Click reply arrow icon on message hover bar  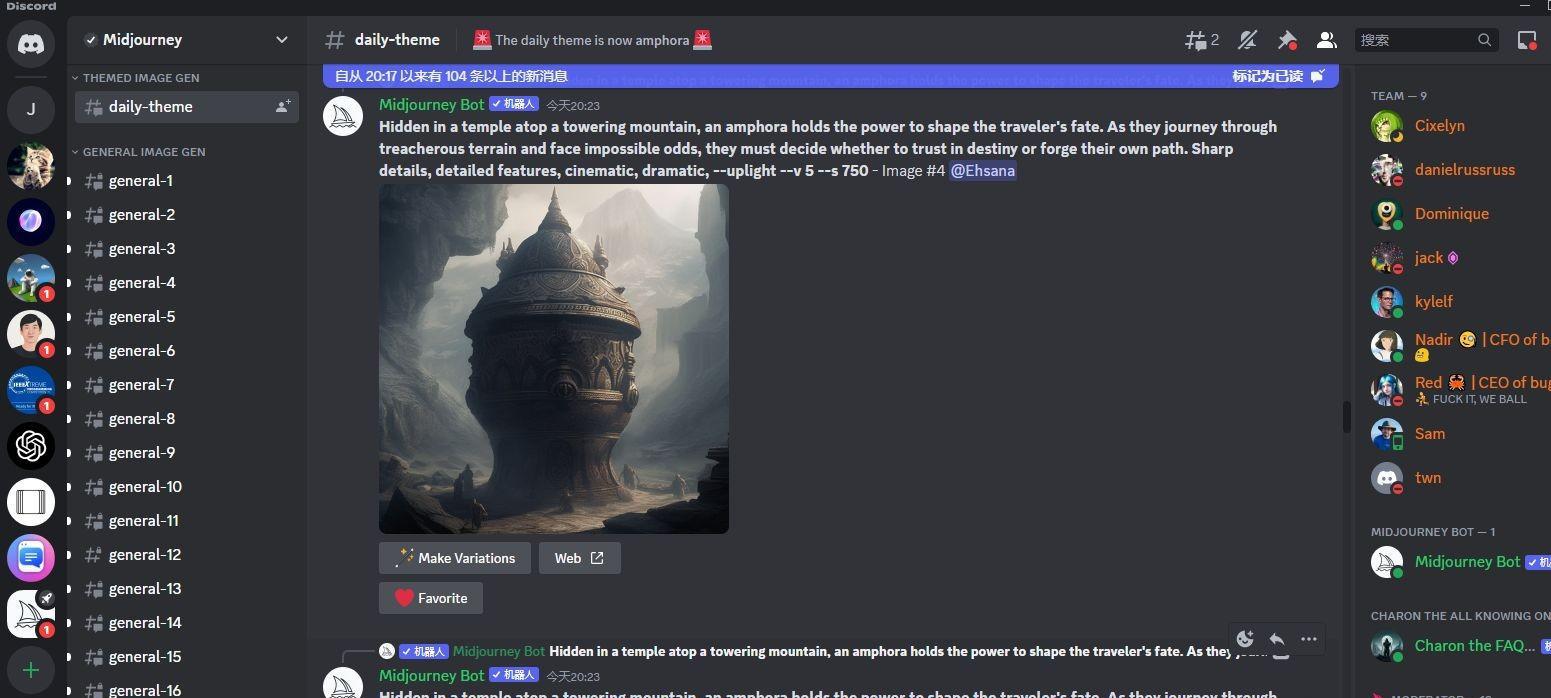(x=1277, y=639)
